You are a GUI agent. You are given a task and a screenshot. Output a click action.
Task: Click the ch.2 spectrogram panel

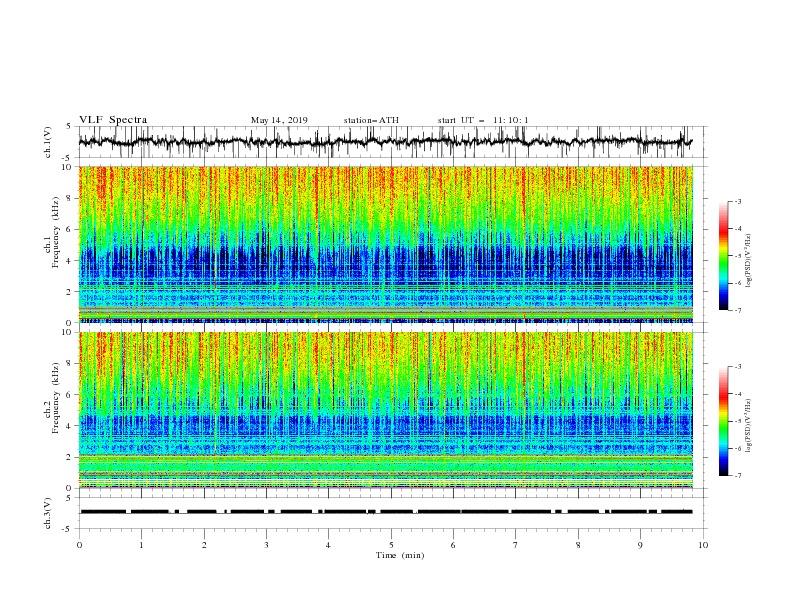click(385, 410)
